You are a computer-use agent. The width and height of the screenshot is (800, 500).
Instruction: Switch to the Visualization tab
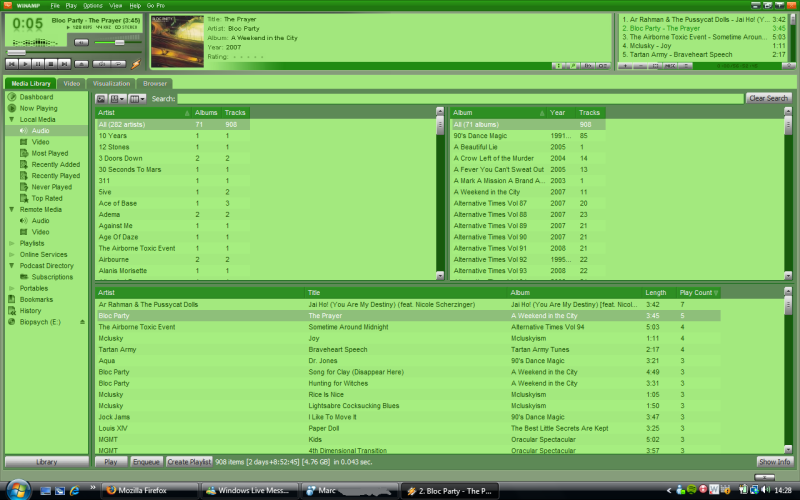coord(111,83)
